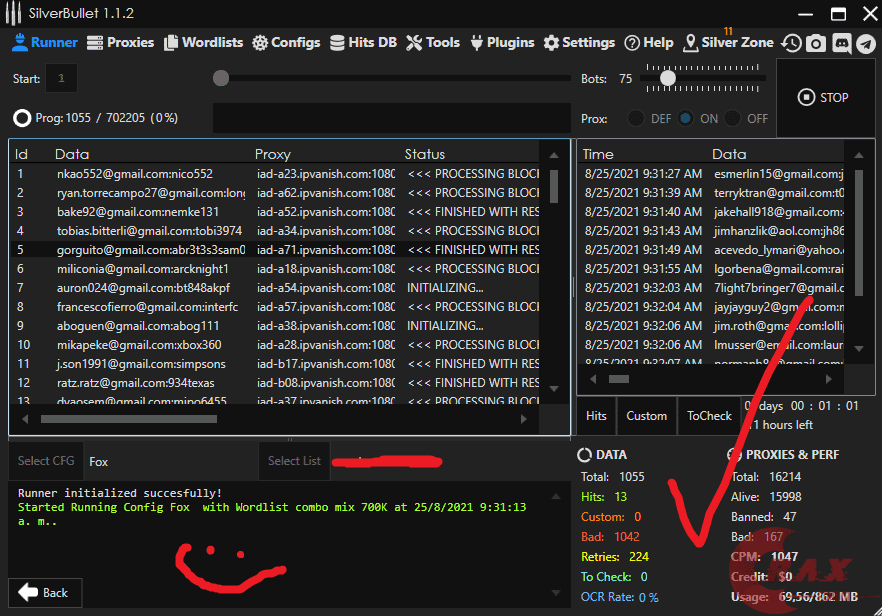
Task: Open the Wordlists section
Action: [x=203, y=43]
